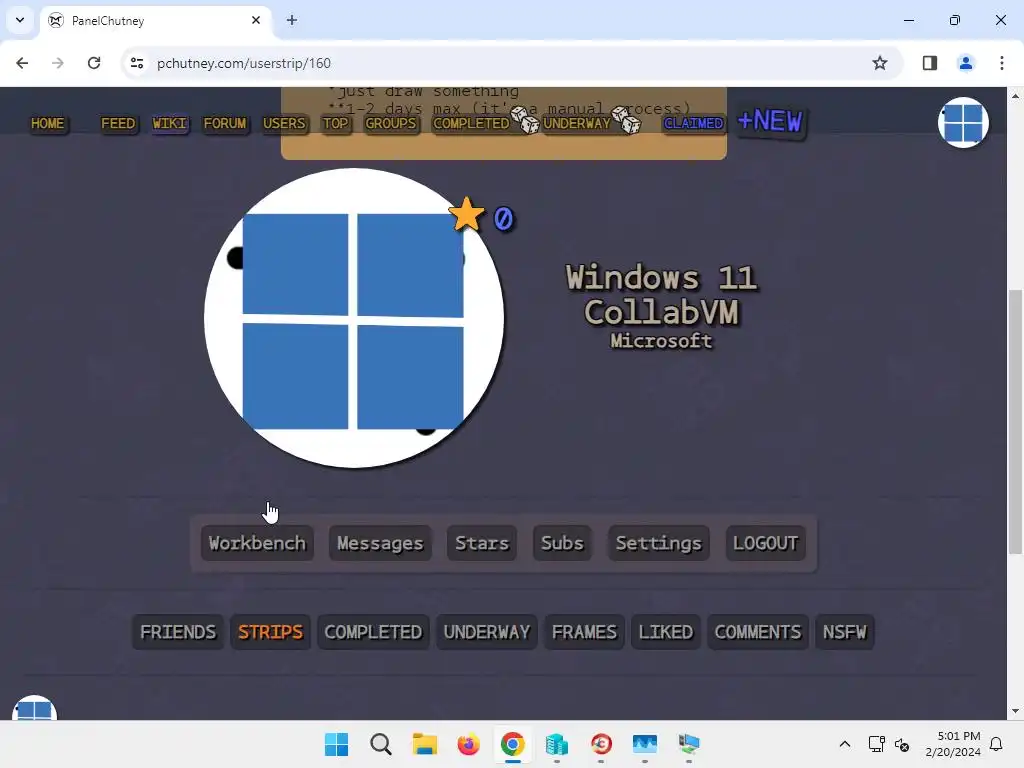Reload the current page

[x=94, y=63]
